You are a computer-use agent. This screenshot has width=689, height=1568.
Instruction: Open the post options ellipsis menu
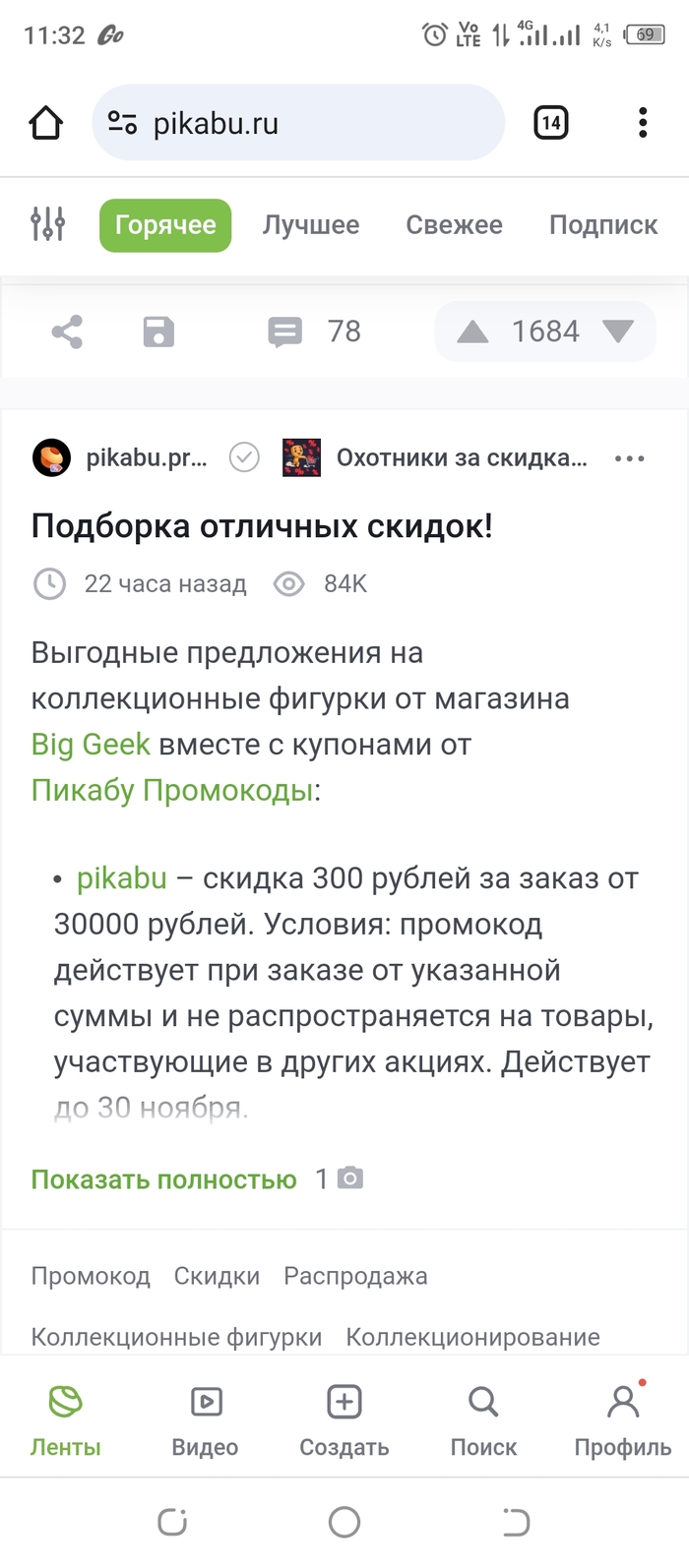pos(629,458)
